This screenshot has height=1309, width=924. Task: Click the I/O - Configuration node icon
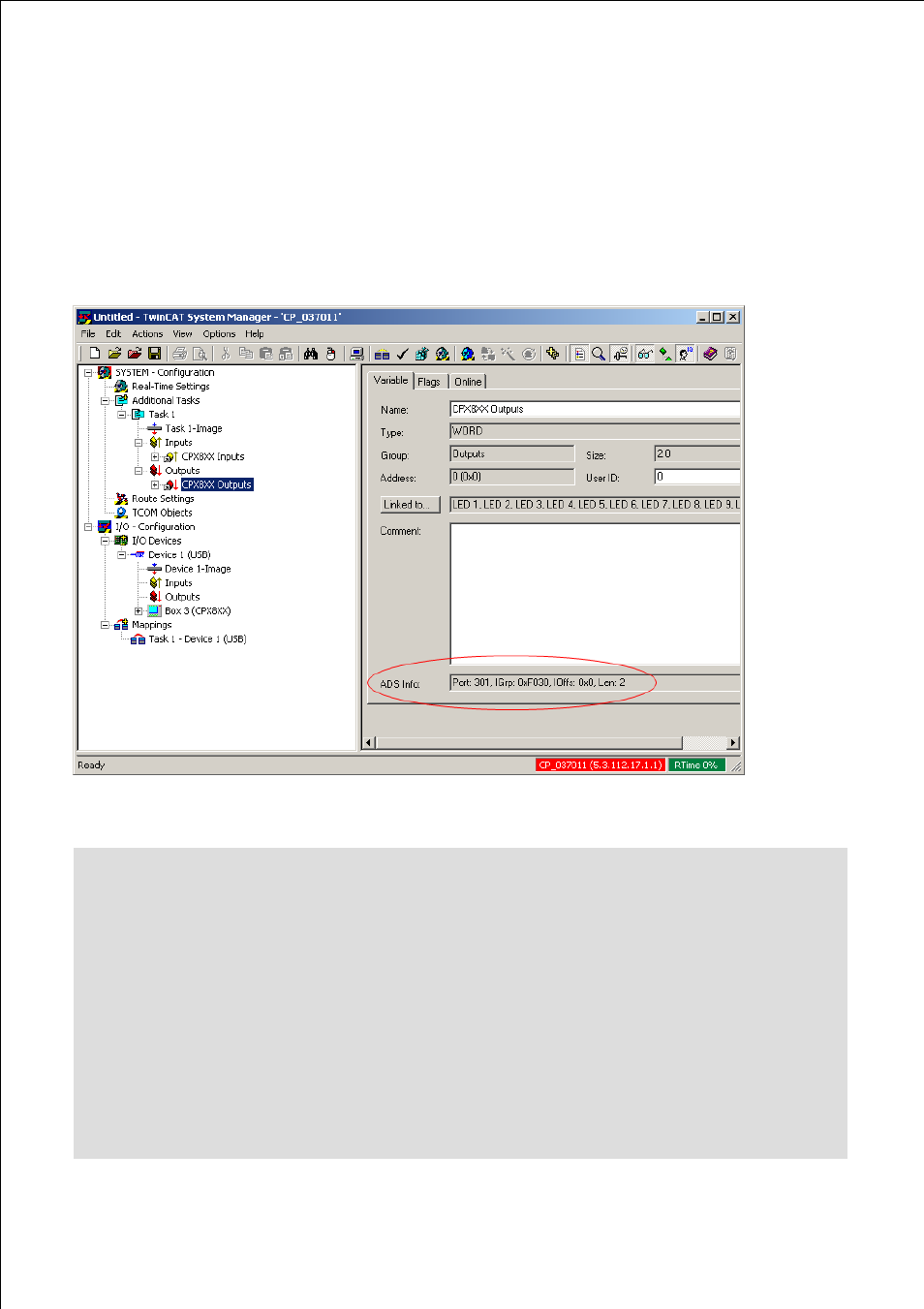coord(105,527)
